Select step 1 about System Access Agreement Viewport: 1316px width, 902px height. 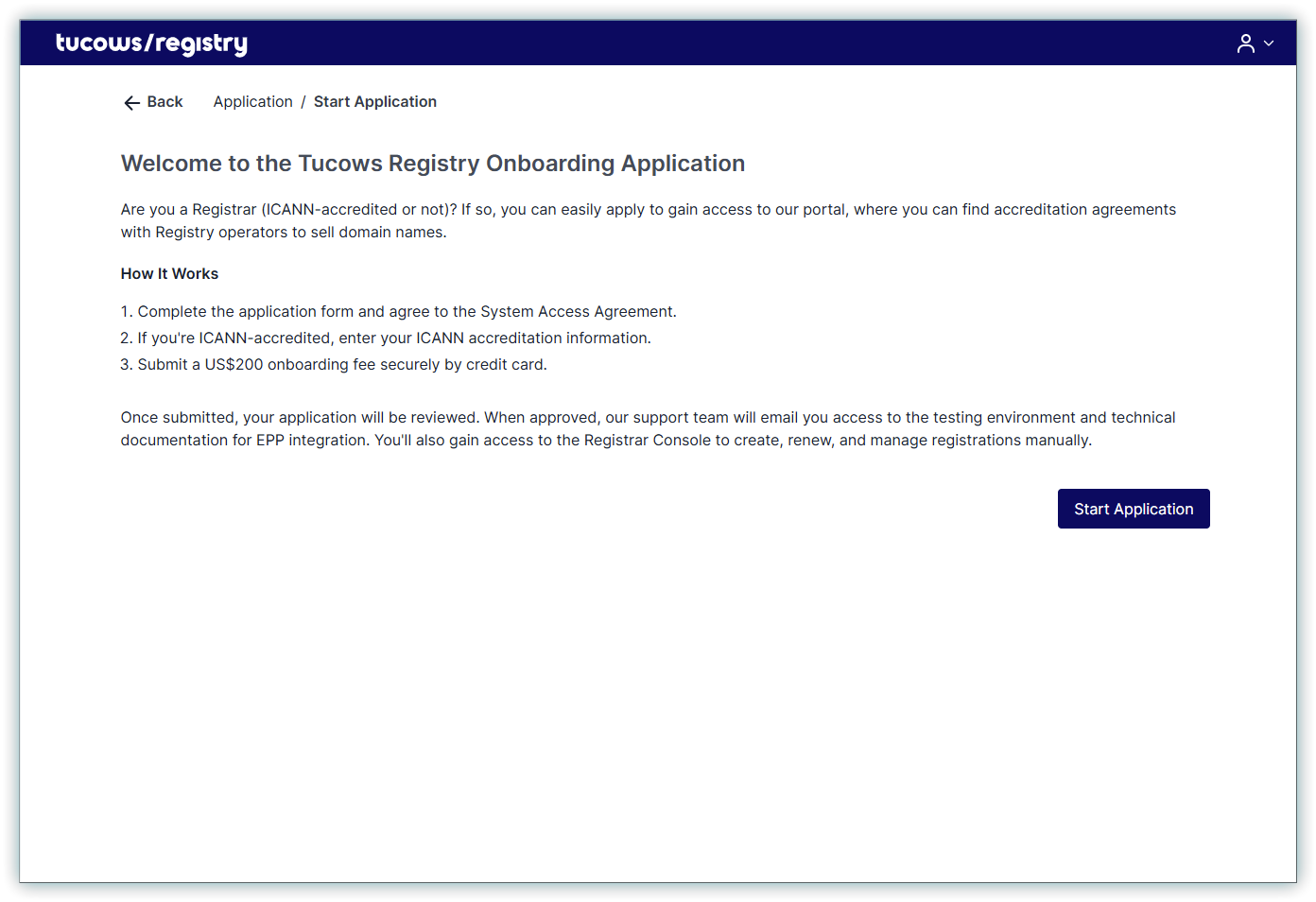pyautogui.click(x=399, y=312)
